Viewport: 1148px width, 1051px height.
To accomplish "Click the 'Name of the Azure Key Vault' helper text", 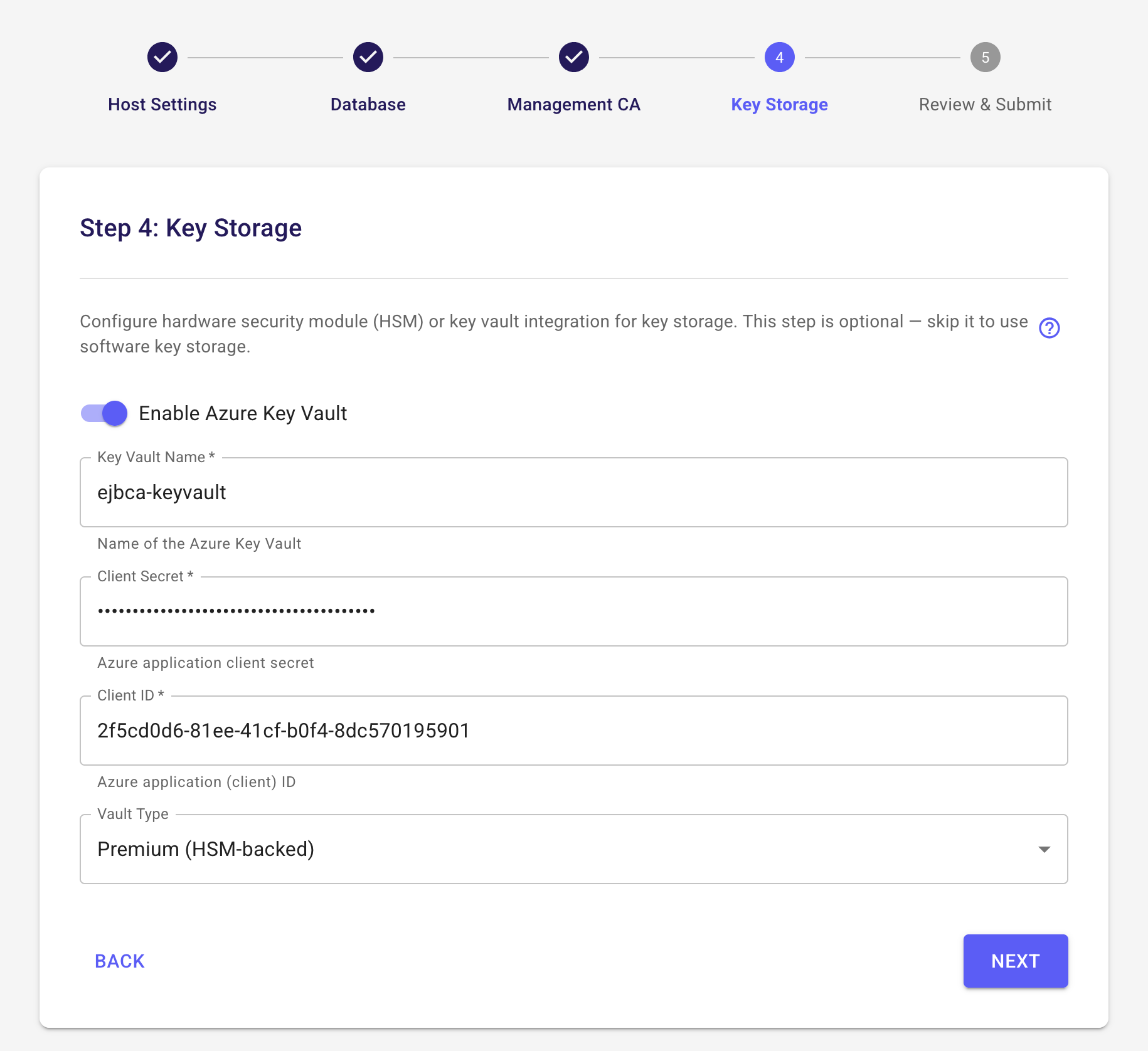I will (x=199, y=544).
